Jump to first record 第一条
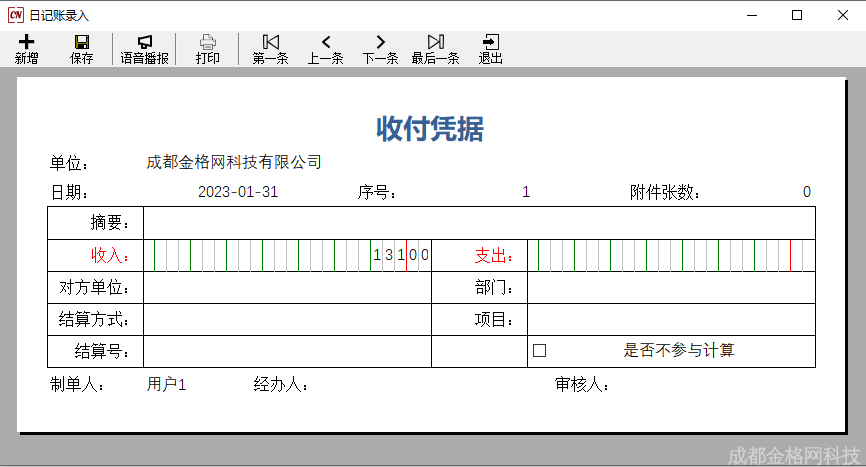This screenshot has height=467, width=866. pos(270,42)
